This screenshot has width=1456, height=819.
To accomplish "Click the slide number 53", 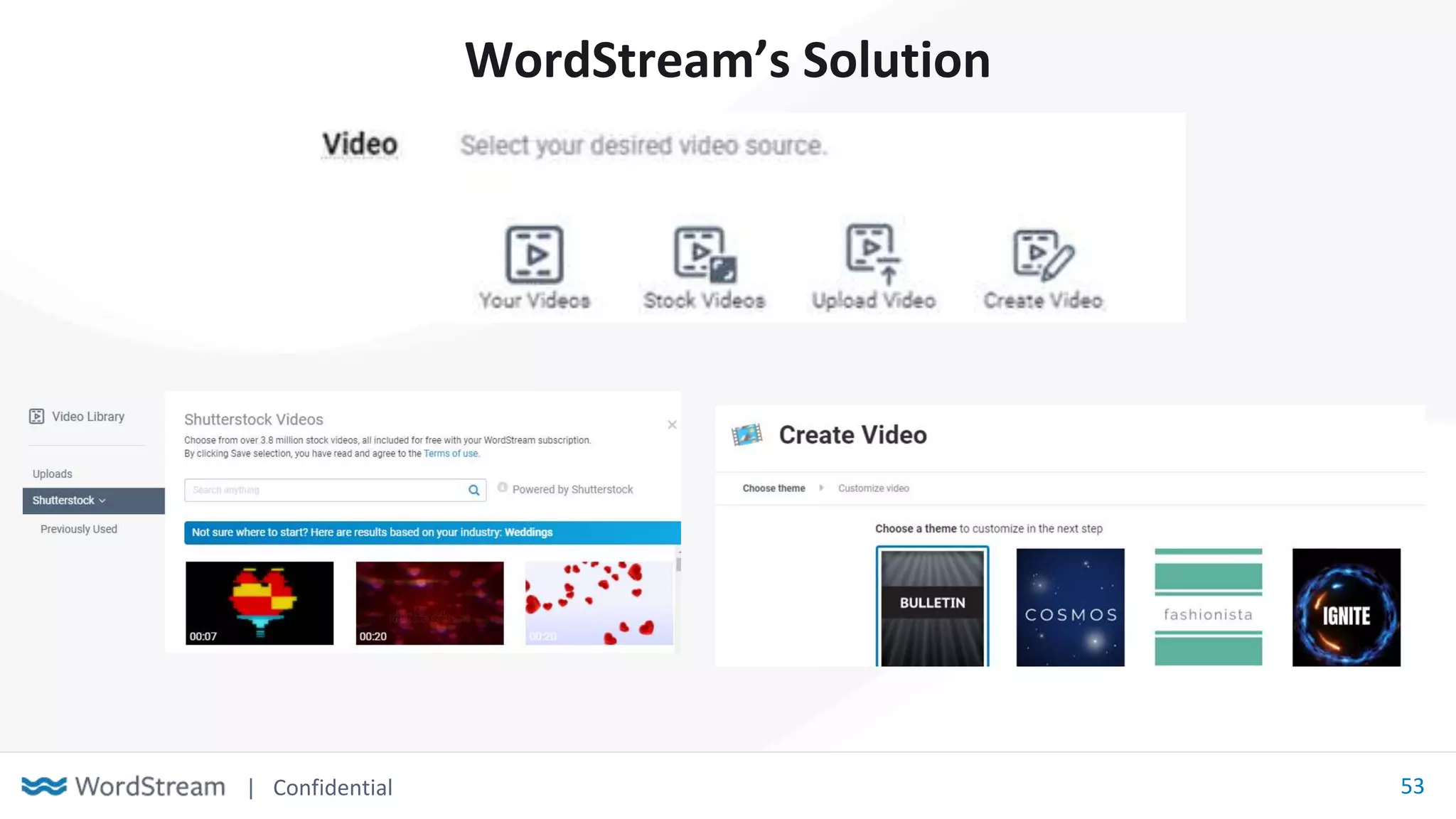I will click(x=1412, y=786).
